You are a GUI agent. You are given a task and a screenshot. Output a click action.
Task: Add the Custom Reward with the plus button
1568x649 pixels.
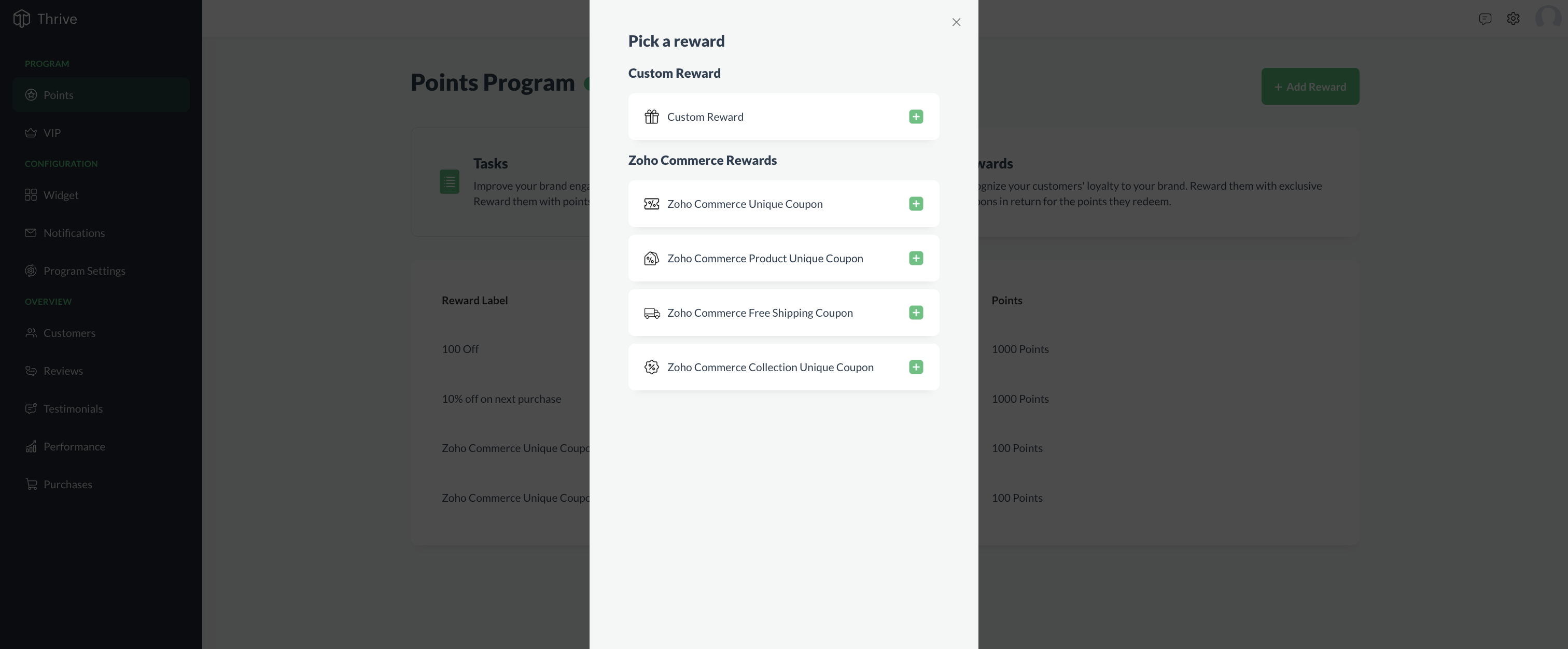tap(916, 116)
